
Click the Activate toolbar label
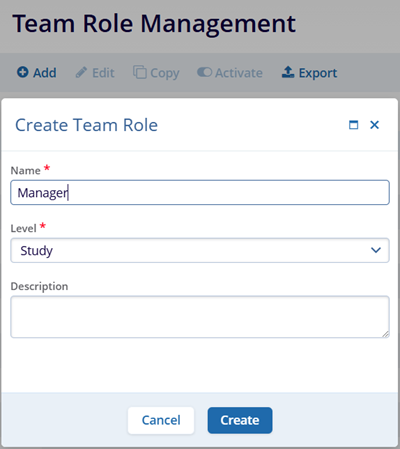[239, 73]
